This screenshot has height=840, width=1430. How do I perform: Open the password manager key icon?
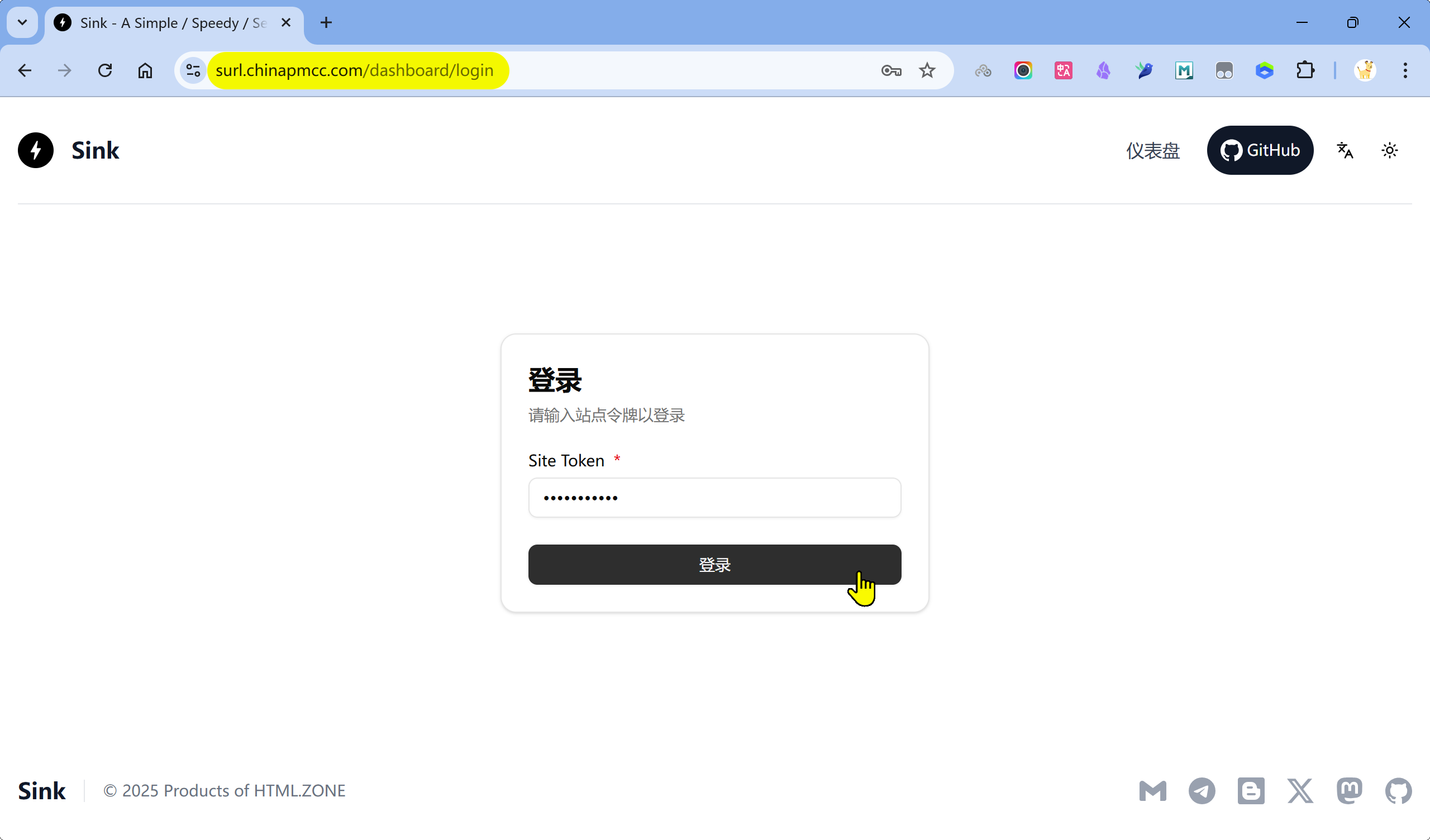point(891,70)
